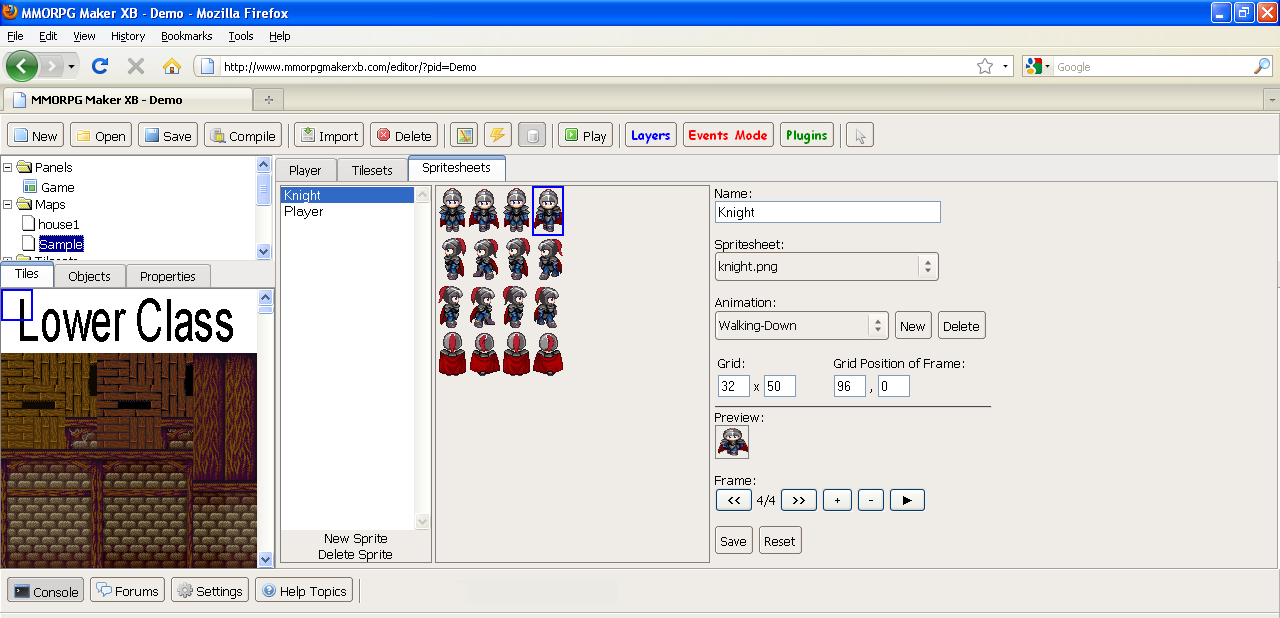Screen dimensions: 1280x618
Task: Click Delete Sprite link
Action: click(355, 554)
